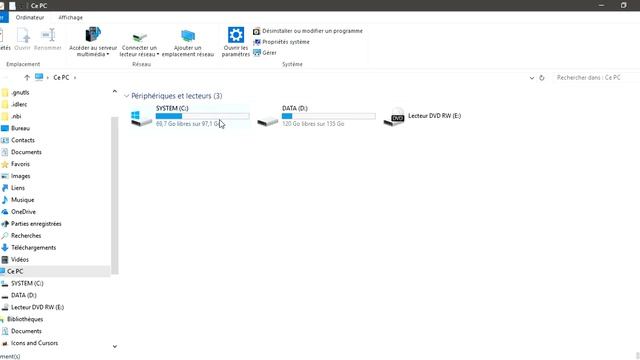This screenshot has height=360, width=640.
Task: Select the SYSTEM (C:) drive icon
Action: pyautogui.click(x=141, y=118)
